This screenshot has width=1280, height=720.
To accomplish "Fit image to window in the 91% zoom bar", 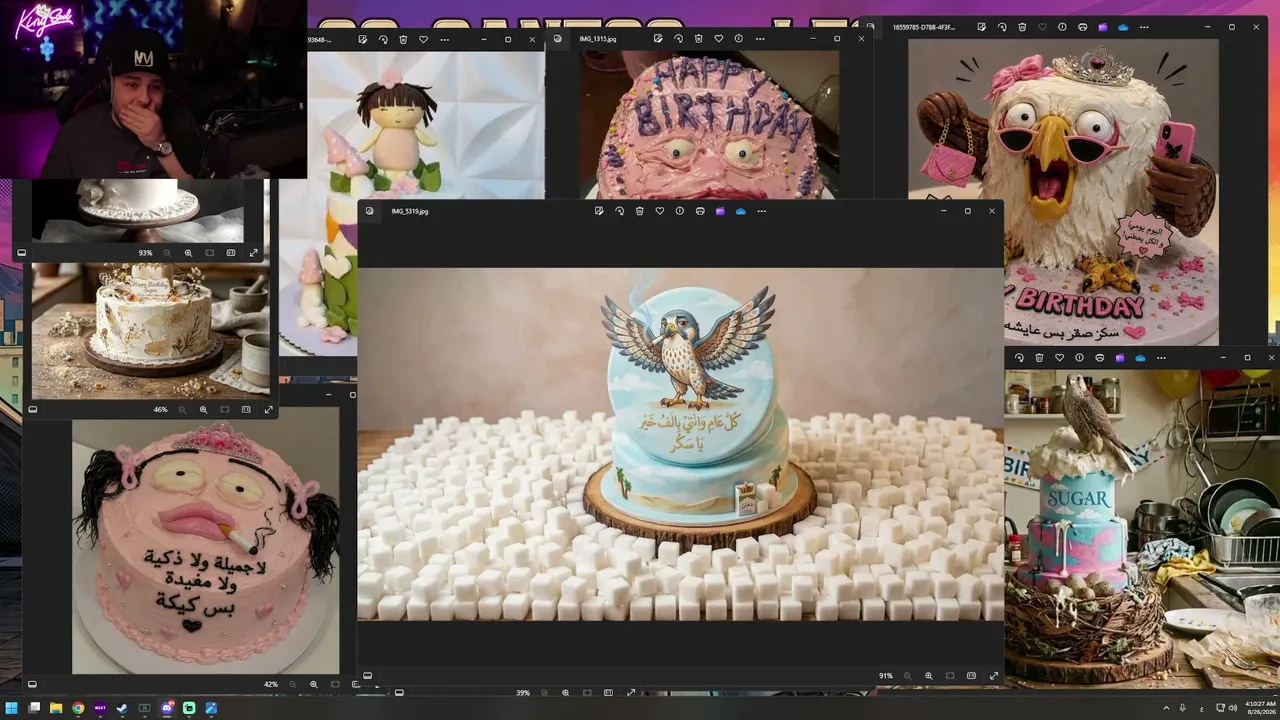I will click(x=950, y=676).
